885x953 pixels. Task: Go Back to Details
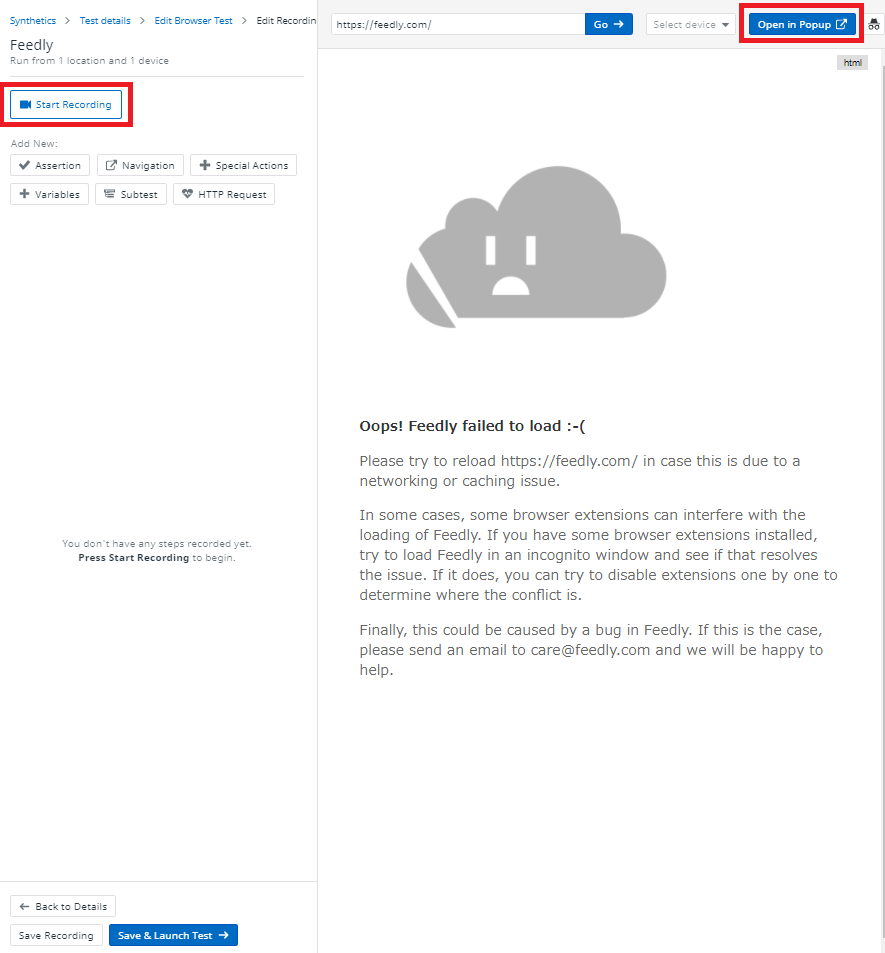63,906
